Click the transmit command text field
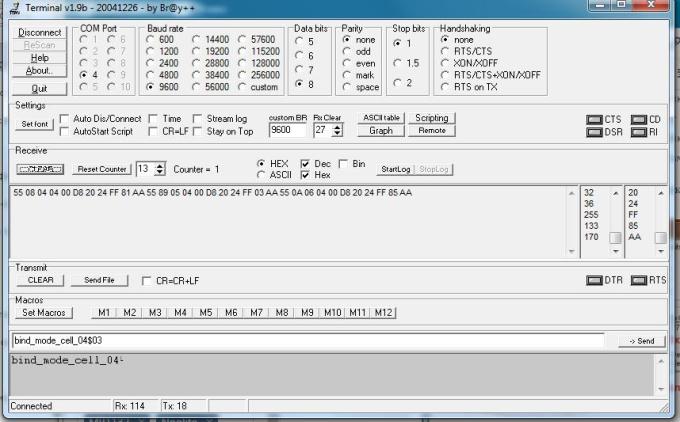 pos(307,341)
